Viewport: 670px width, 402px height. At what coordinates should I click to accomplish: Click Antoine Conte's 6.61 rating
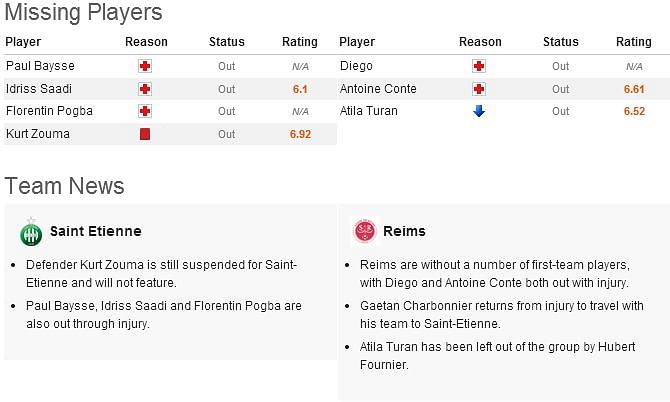pyautogui.click(x=634, y=89)
